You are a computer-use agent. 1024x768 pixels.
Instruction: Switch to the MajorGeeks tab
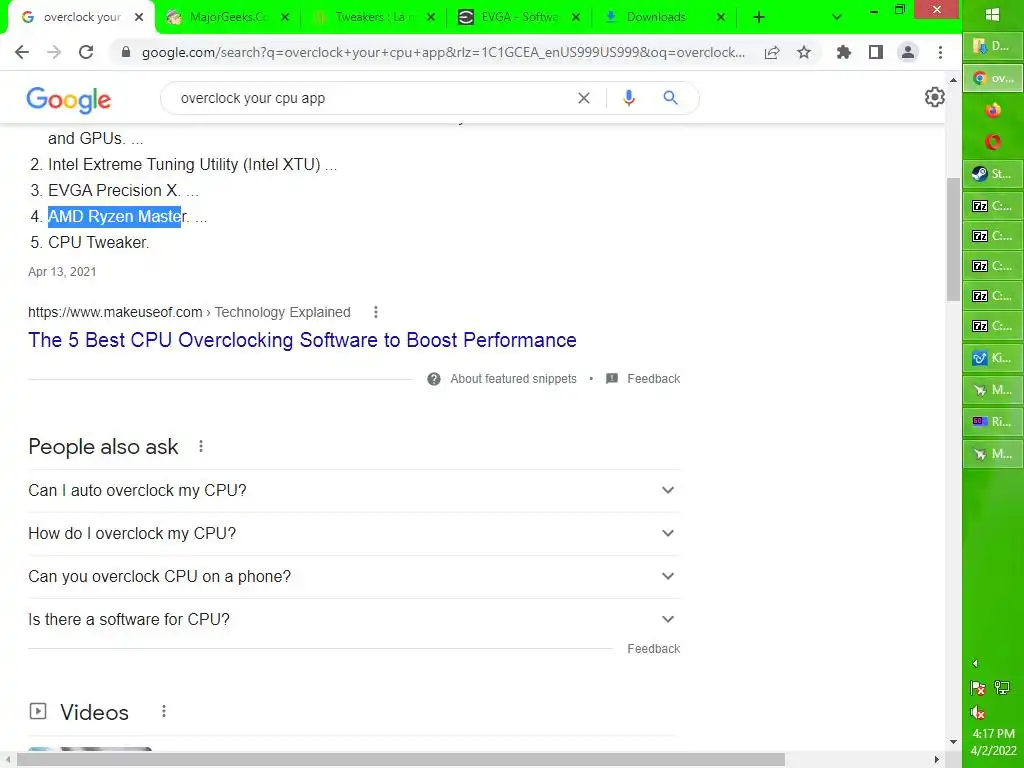coord(229,17)
